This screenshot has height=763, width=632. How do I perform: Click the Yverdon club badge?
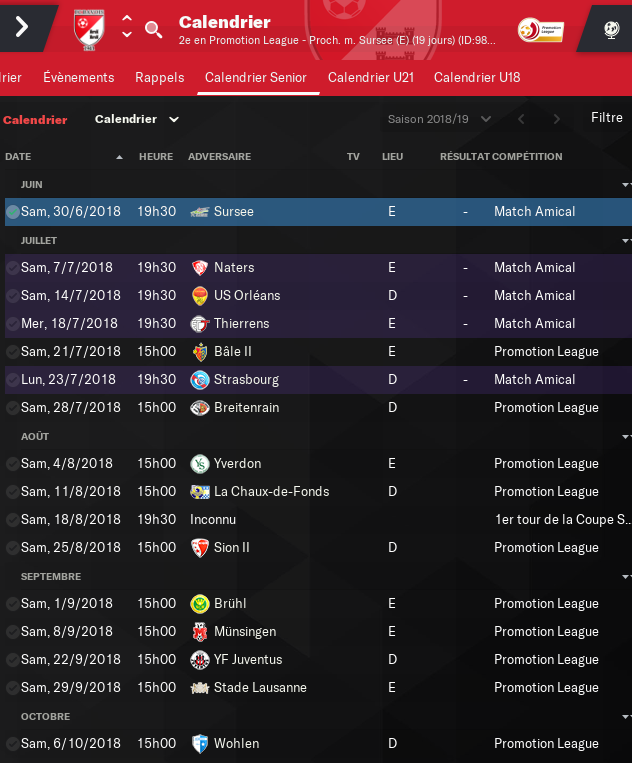pos(200,464)
